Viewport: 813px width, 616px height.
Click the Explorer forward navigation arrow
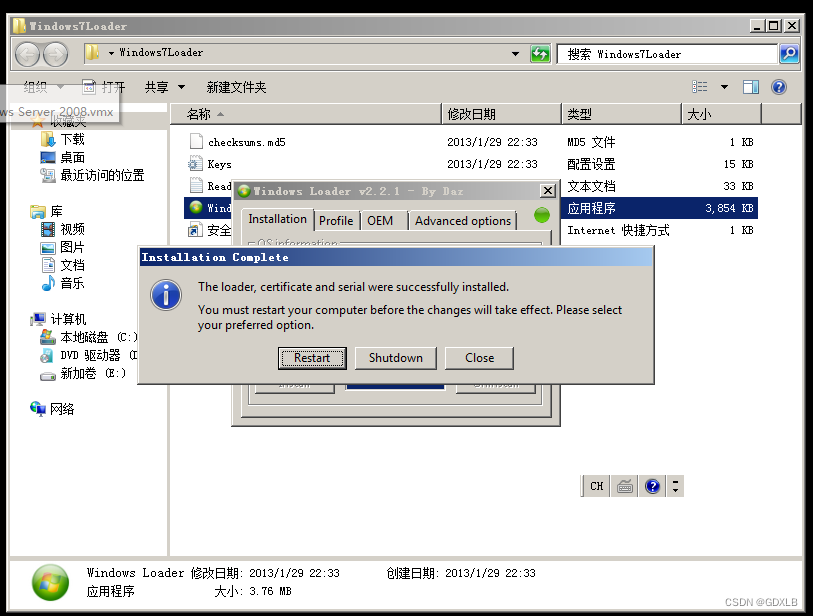tap(55, 54)
